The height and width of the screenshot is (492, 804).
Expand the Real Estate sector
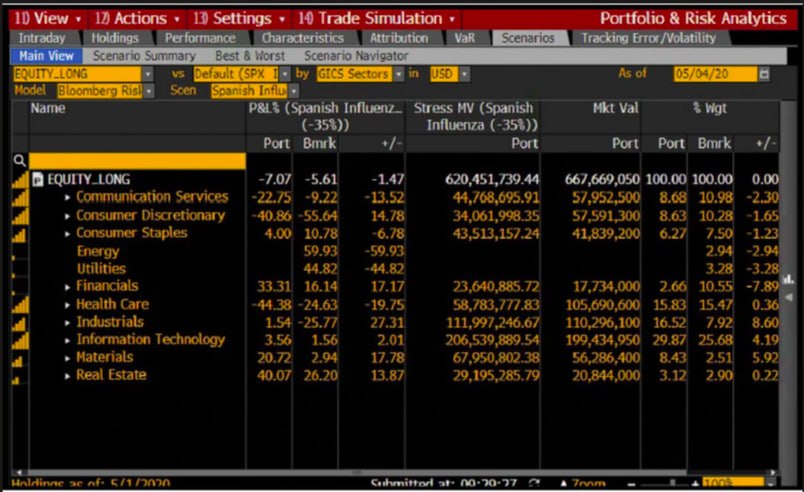(67, 376)
